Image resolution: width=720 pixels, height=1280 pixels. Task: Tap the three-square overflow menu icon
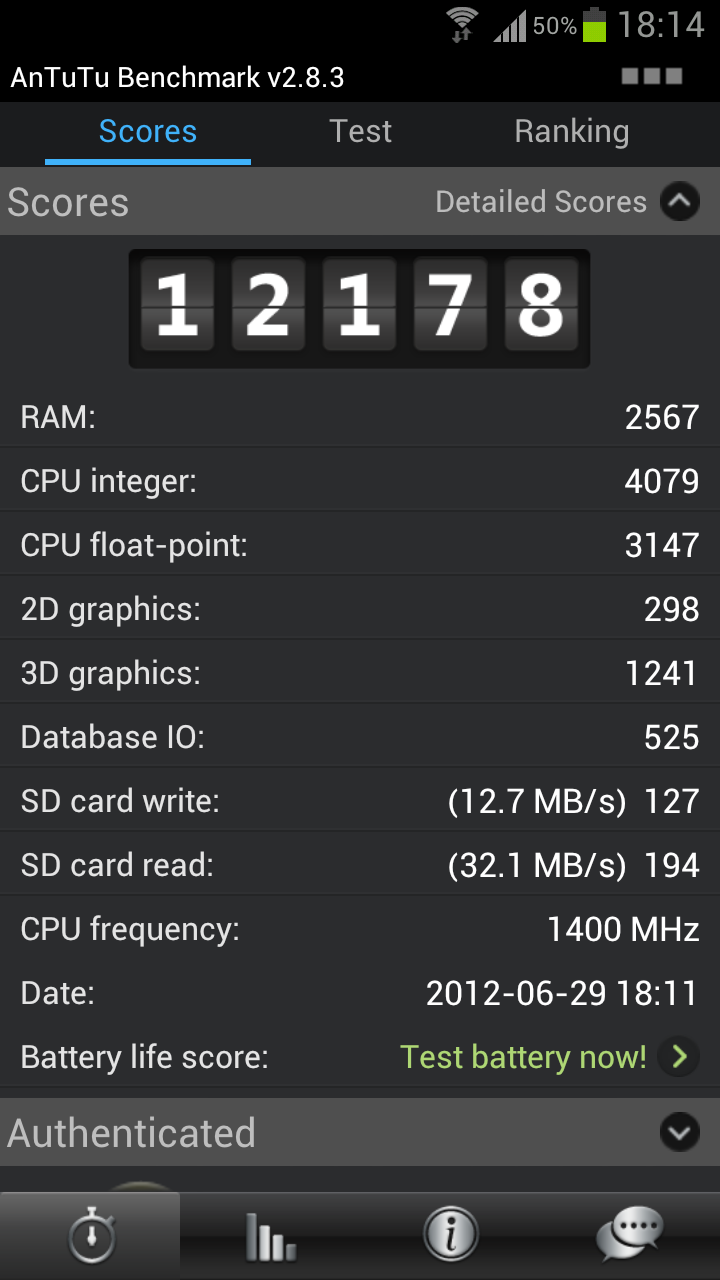coord(652,76)
